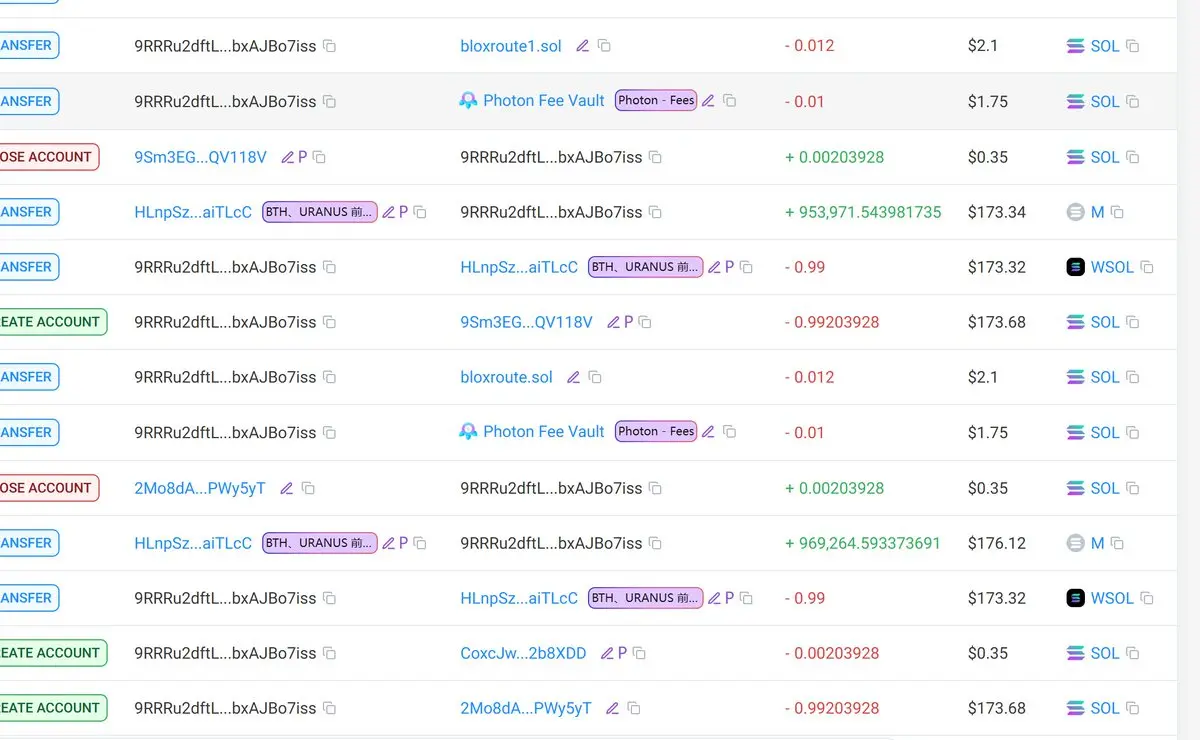
Task: Click amount - 0.00203928 in CoxcJw...2b8XDD row
Action: point(832,653)
